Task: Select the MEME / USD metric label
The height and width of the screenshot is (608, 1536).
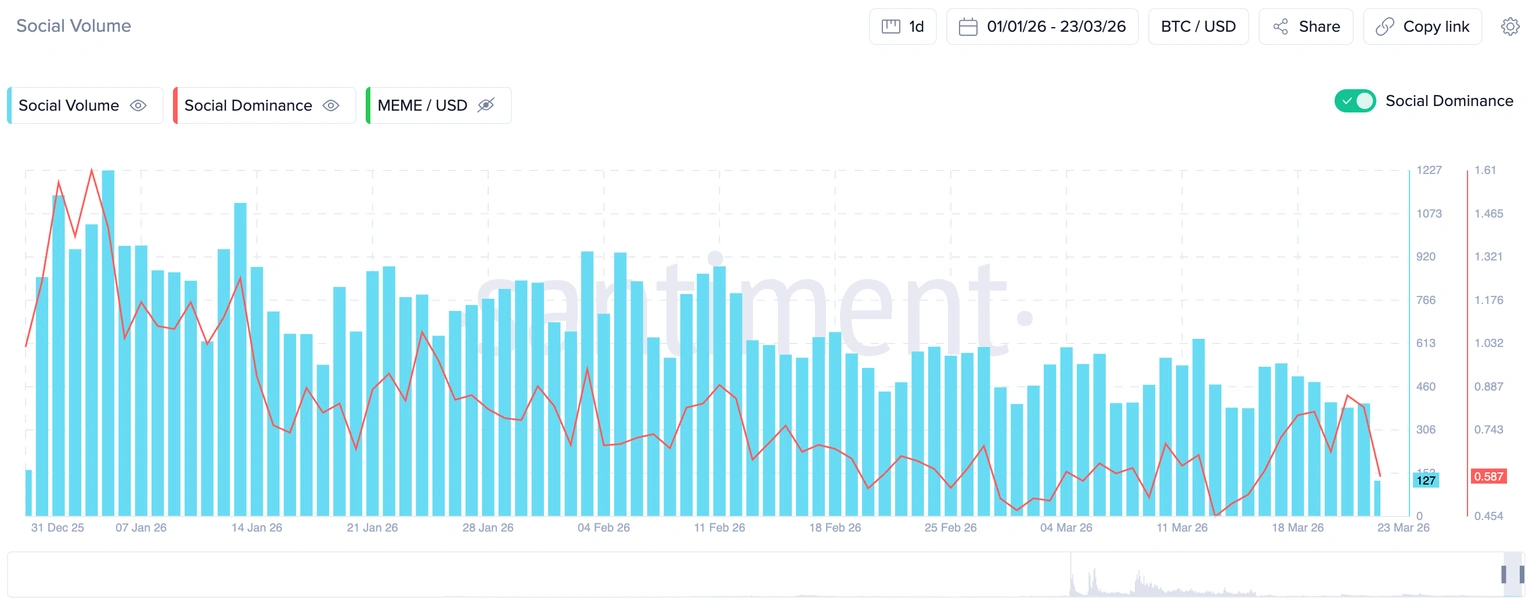Action: click(422, 106)
